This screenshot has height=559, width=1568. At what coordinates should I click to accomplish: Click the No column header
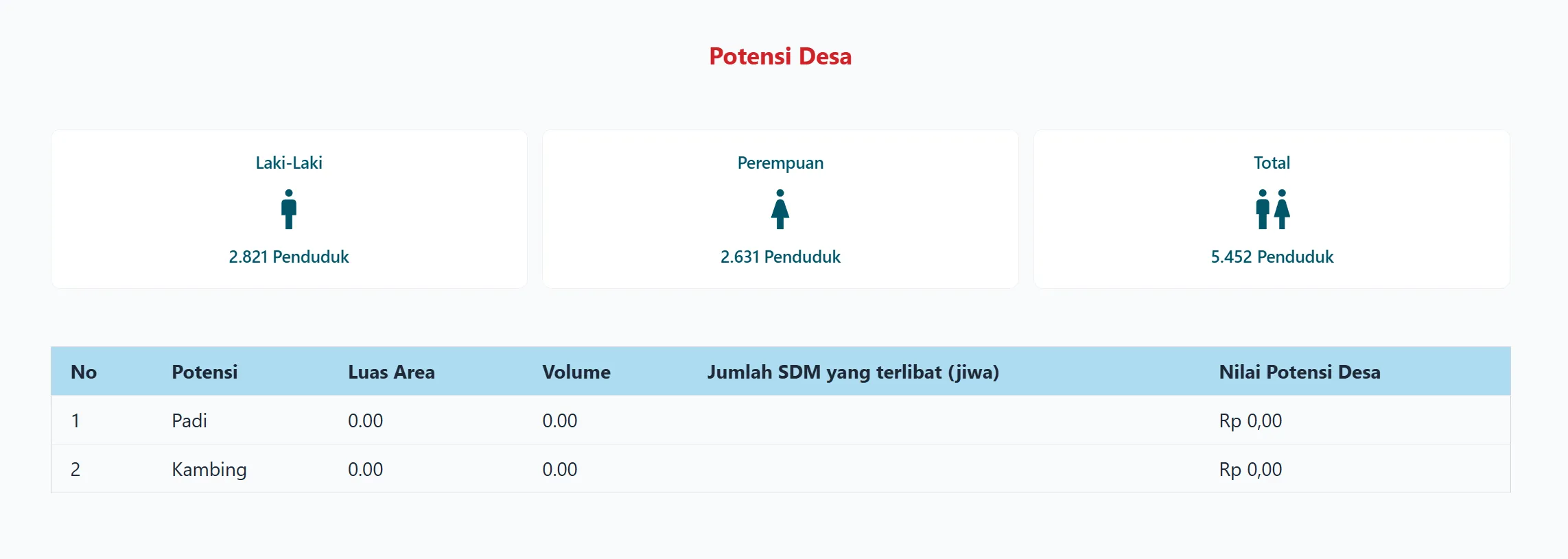tap(84, 372)
